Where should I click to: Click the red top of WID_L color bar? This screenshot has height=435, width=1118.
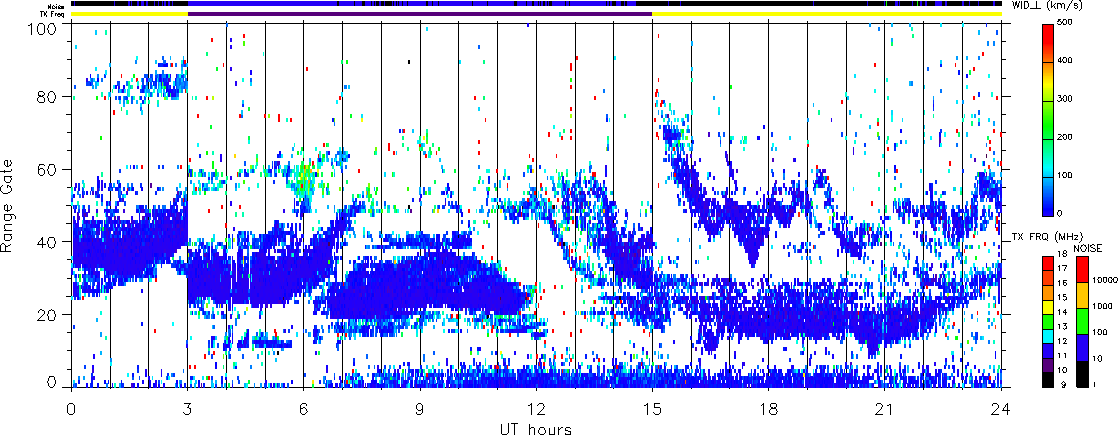tap(1047, 30)
